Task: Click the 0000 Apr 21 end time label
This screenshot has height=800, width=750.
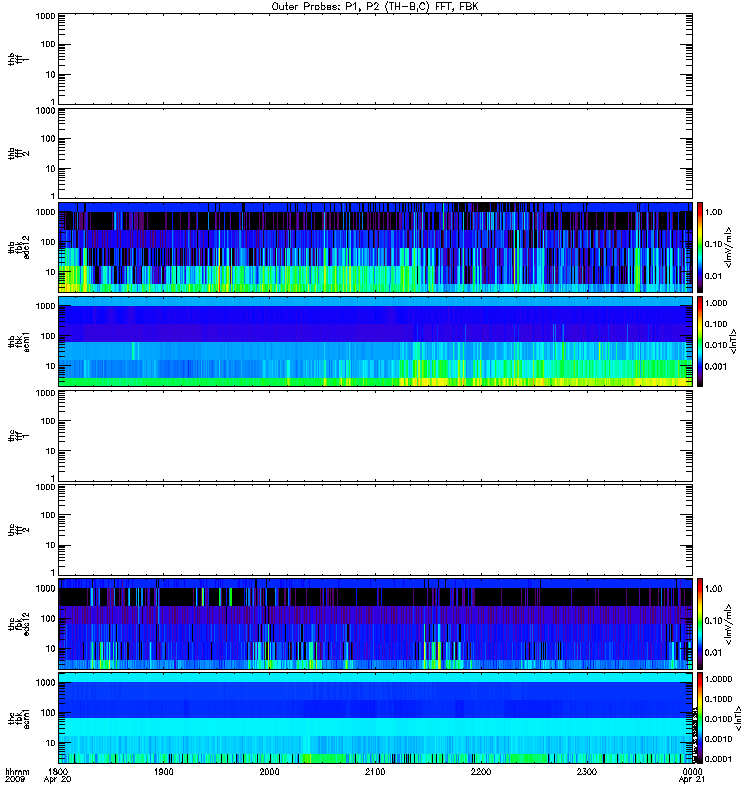Action: pos(692,776)
